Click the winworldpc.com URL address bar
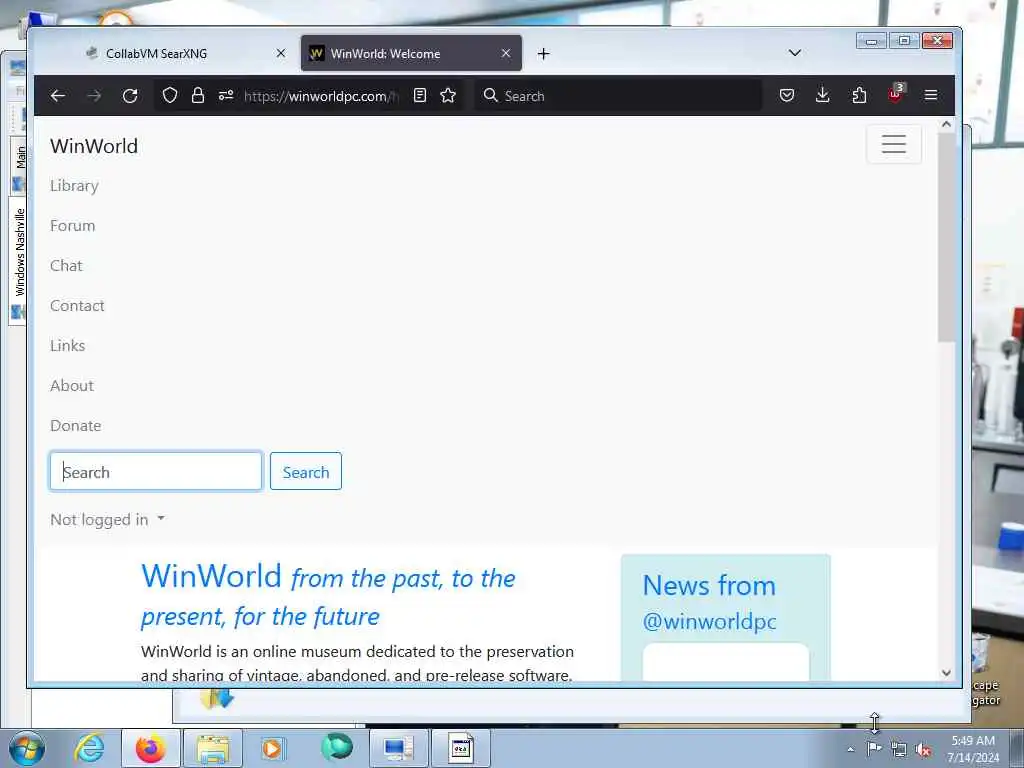The height and width of the screenshot is (768, 1024). (x=321, y=96)
